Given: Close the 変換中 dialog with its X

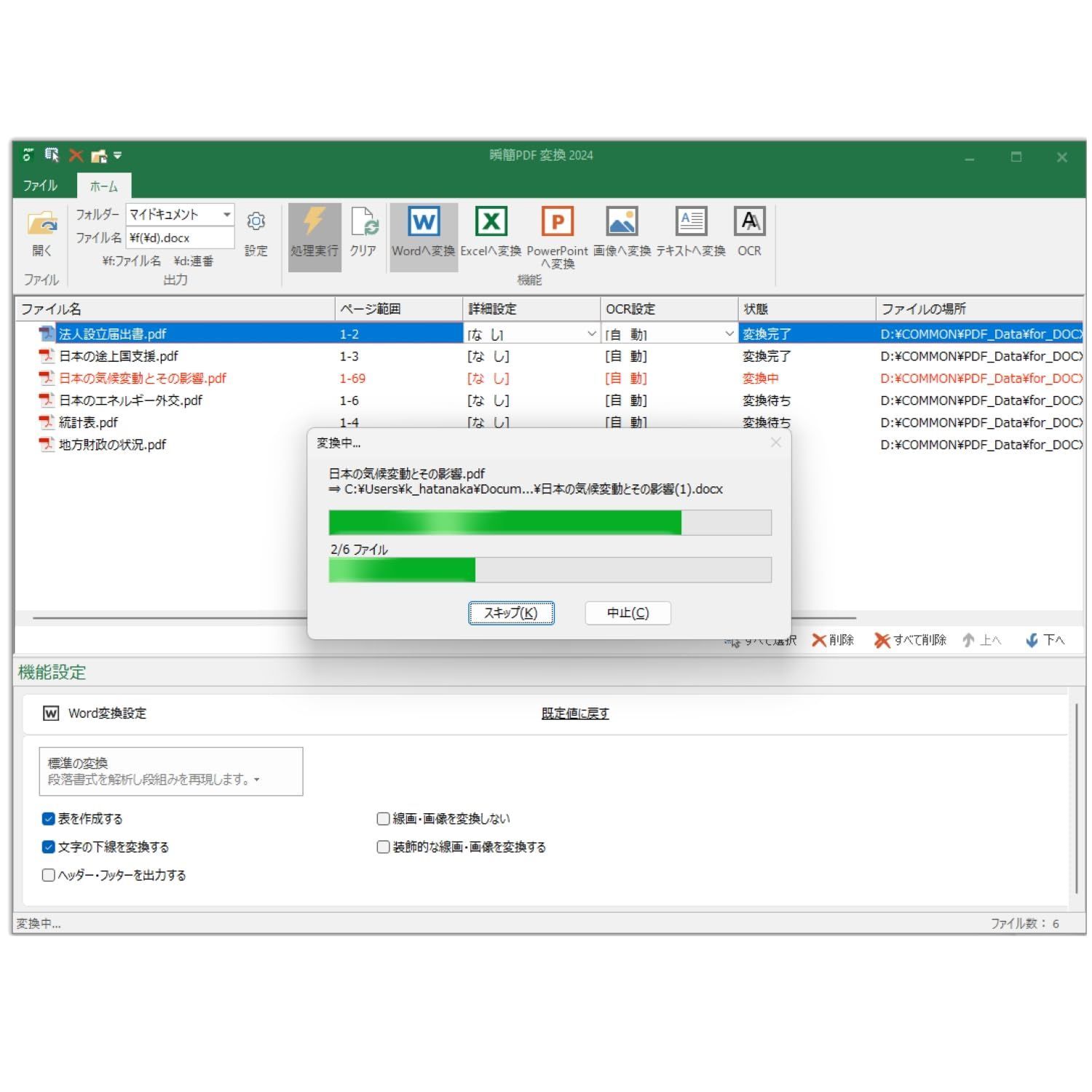Looking at the screenshot, I should coord(776,443).
